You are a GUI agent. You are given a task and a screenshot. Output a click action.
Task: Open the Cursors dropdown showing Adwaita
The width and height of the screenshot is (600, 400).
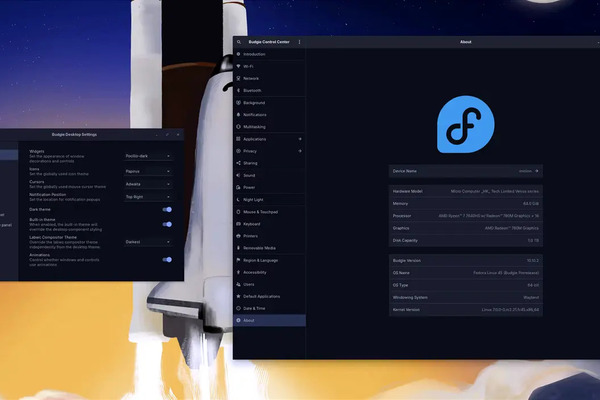[x=148, y=184]
